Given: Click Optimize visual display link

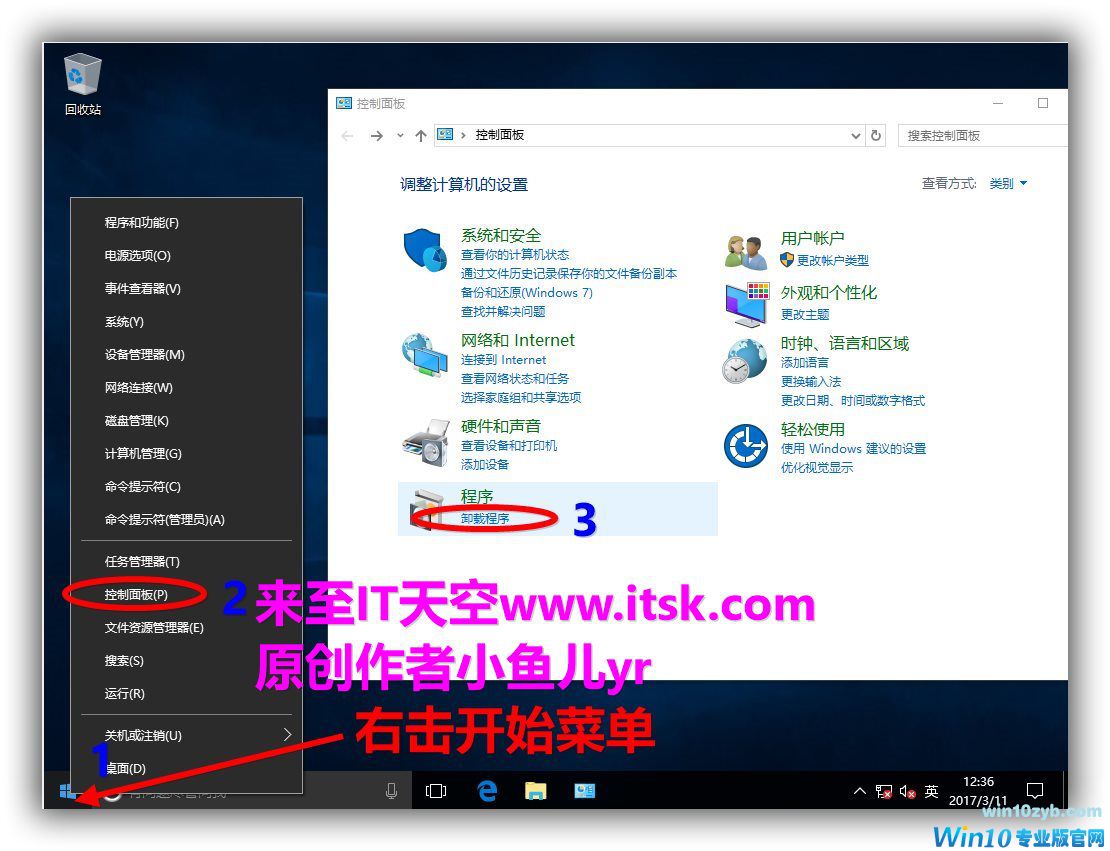Looking at the screenshot, I should point(817,468).
